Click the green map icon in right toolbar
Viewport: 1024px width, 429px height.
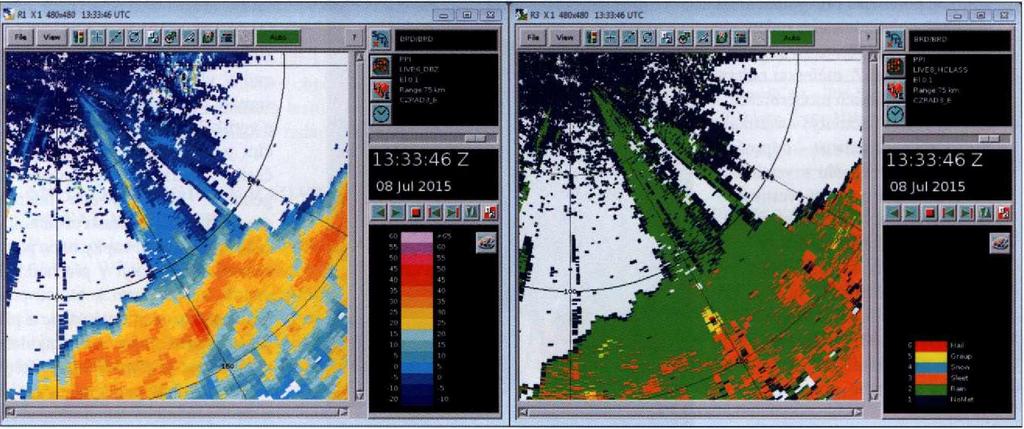tap(722, 38)
